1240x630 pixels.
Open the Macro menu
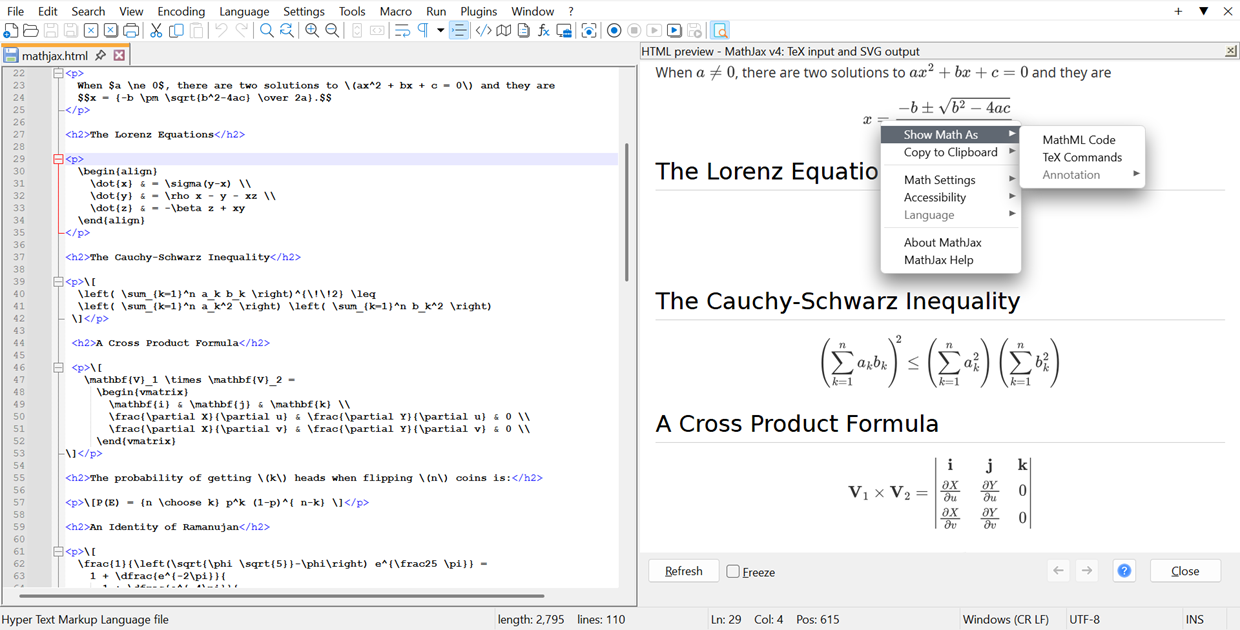pyautogui.click(x=396, y=11)
